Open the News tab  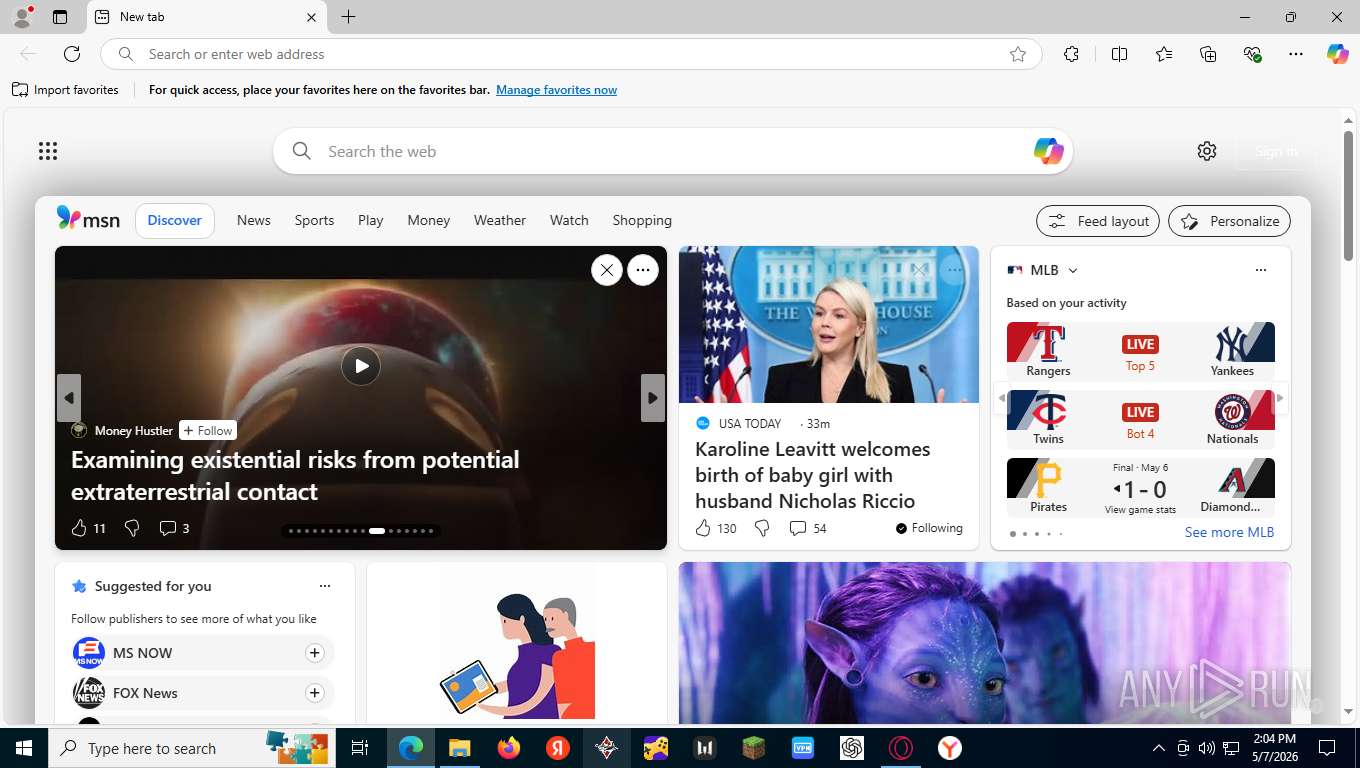254,220
